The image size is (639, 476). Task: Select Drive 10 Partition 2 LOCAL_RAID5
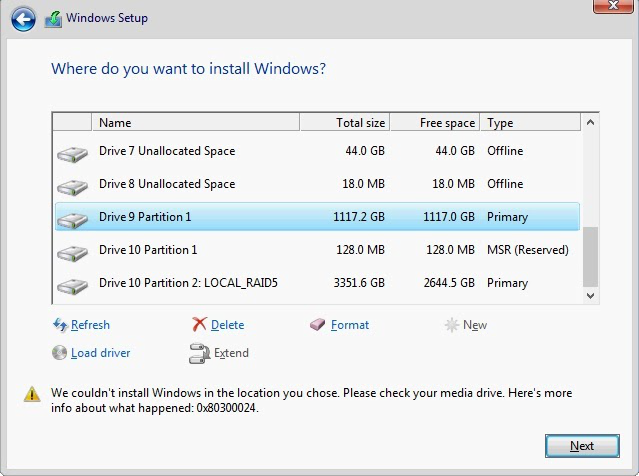(317, 283)
